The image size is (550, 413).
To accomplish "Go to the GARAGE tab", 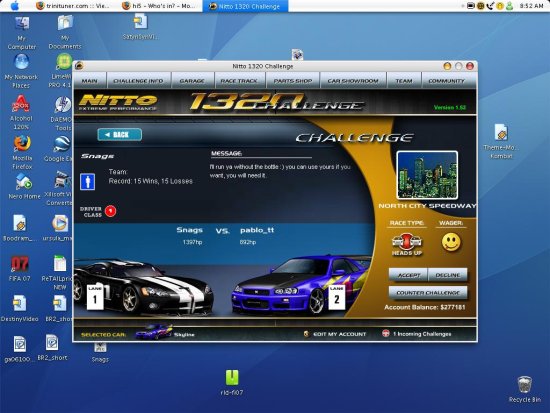I will click(x=192, y=81).
